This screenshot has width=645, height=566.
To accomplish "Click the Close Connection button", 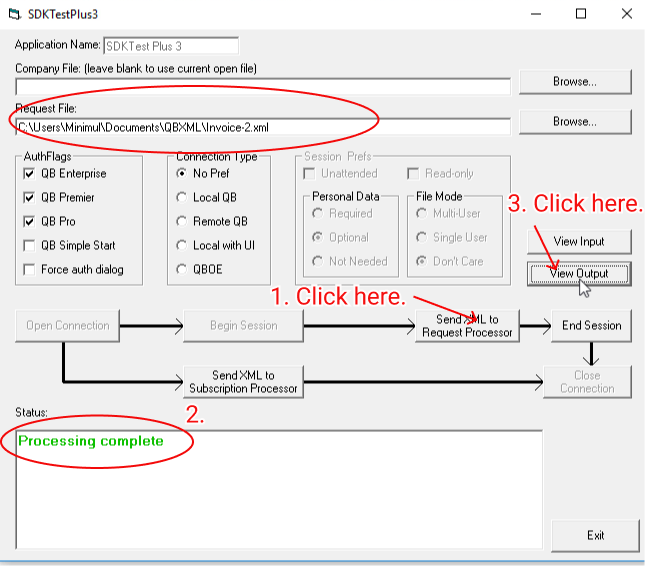I will (x=587, y=382).
